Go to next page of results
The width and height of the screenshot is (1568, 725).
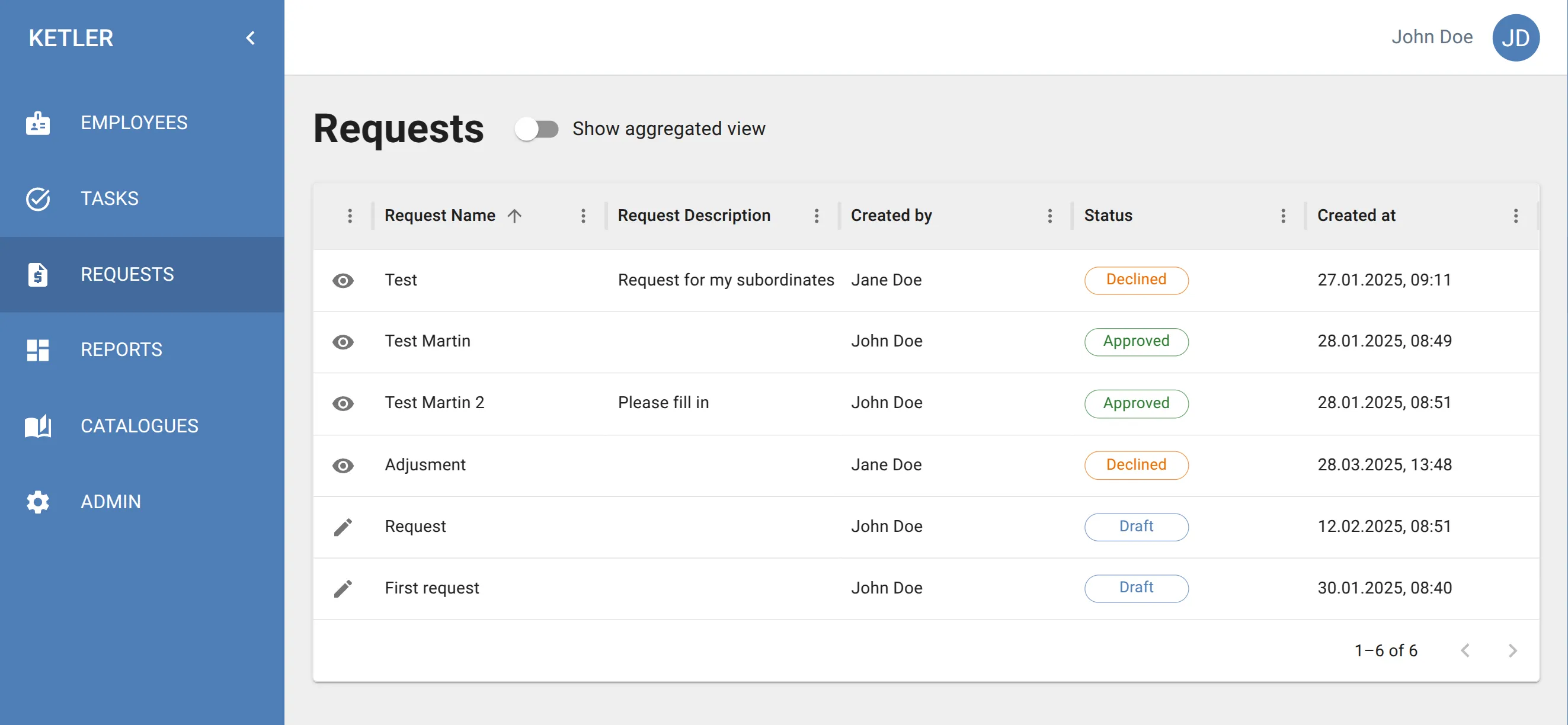(x=1512, y=650)
